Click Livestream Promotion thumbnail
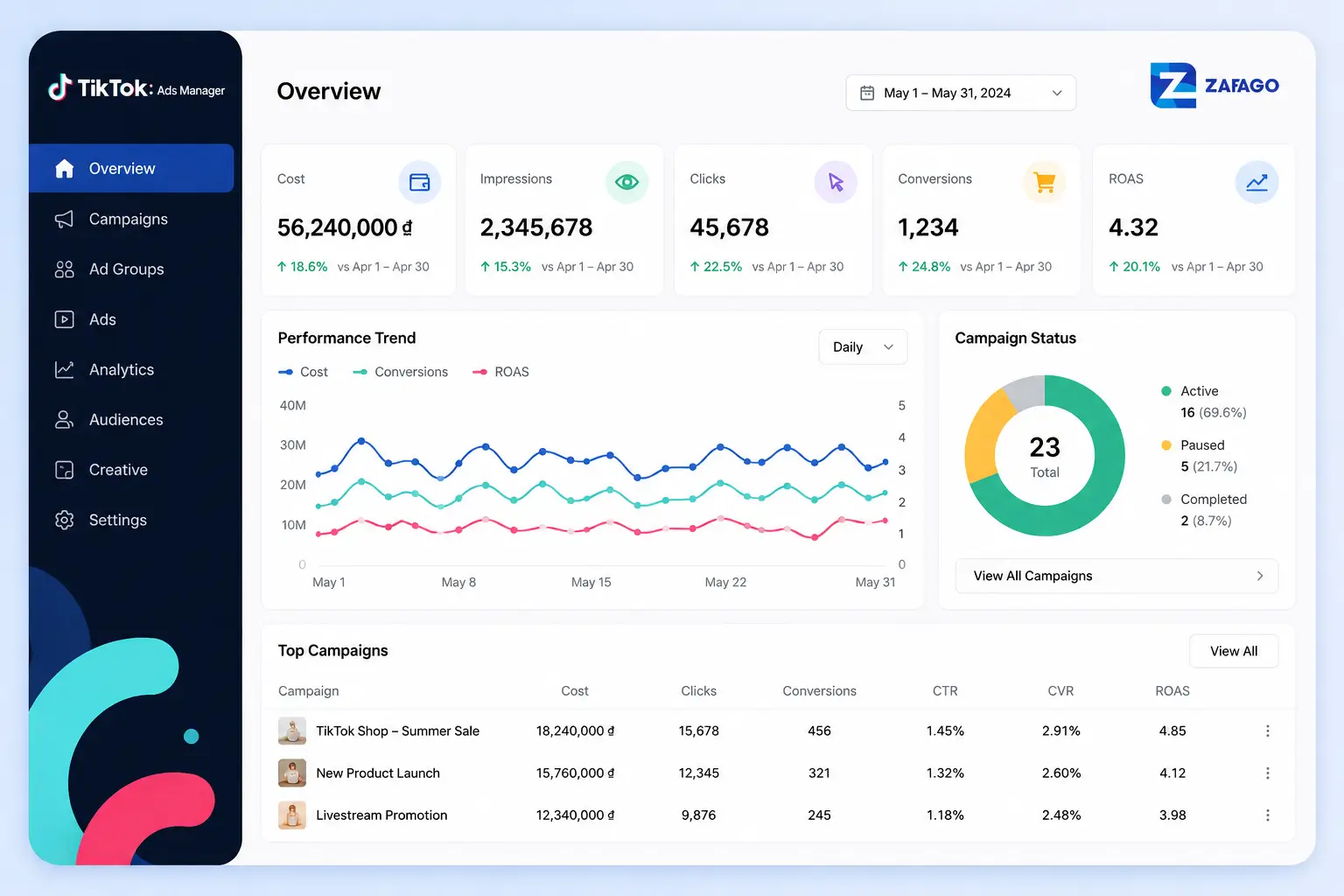Viewport: 1344px width, 896px height. (x=292, y=815)
